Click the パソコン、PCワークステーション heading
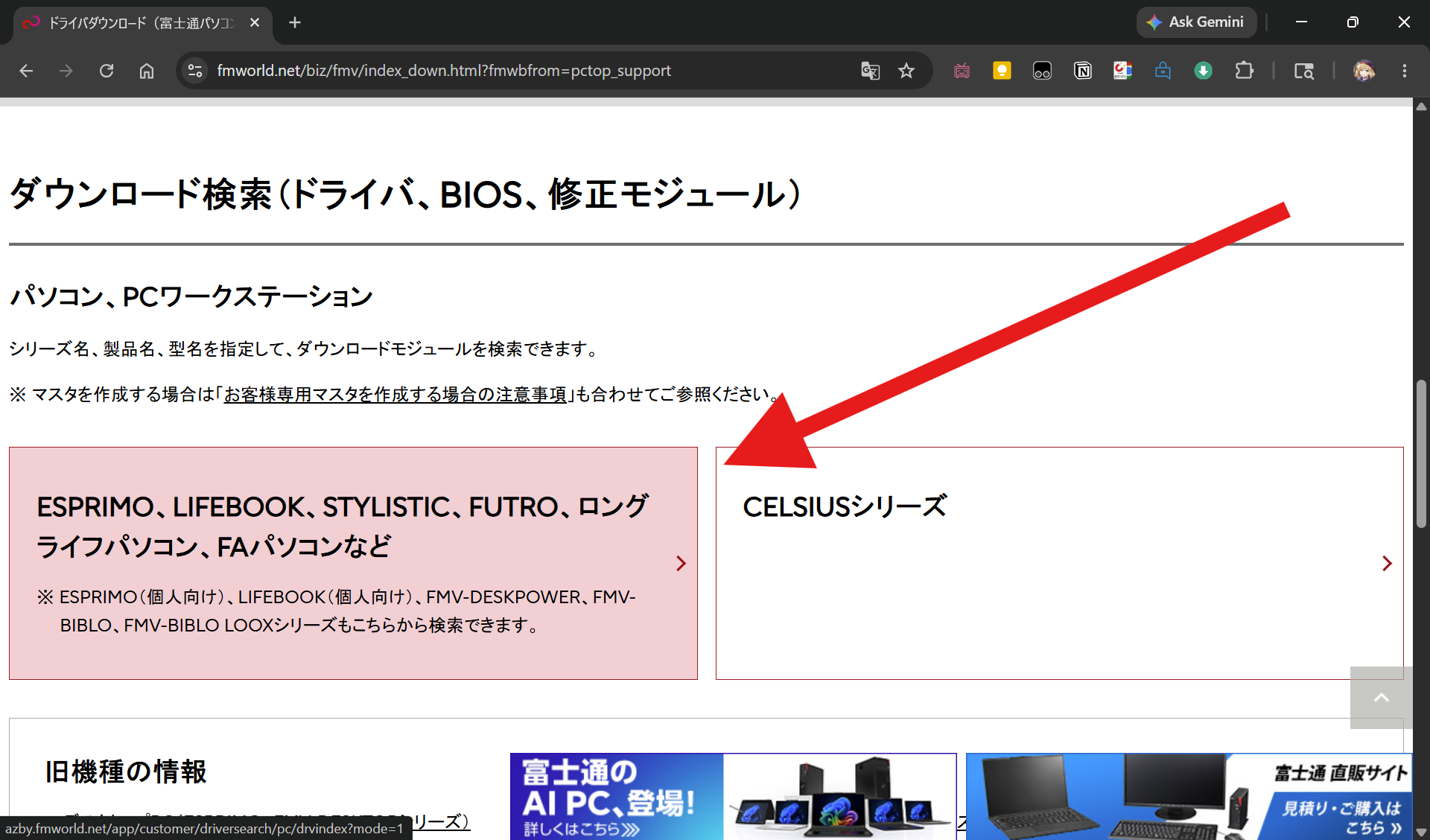This screenshot has width=1430, height=840. click(x=191, y=296)
